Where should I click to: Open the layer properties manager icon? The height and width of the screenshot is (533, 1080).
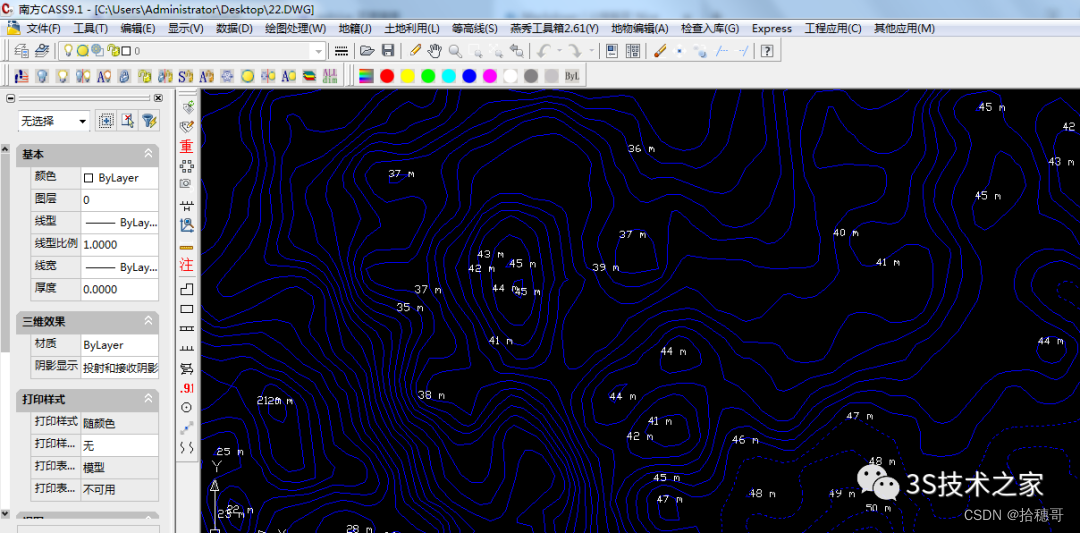[x=21, y=50]
